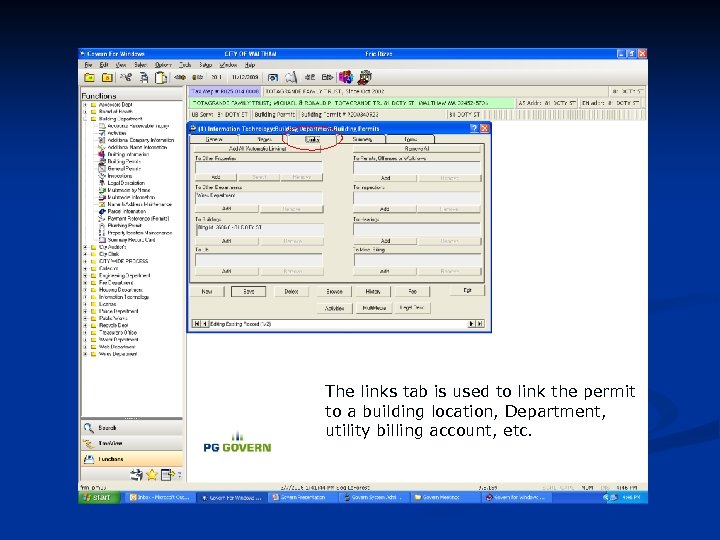Click the yellow star favorites icon

point(152,475)
